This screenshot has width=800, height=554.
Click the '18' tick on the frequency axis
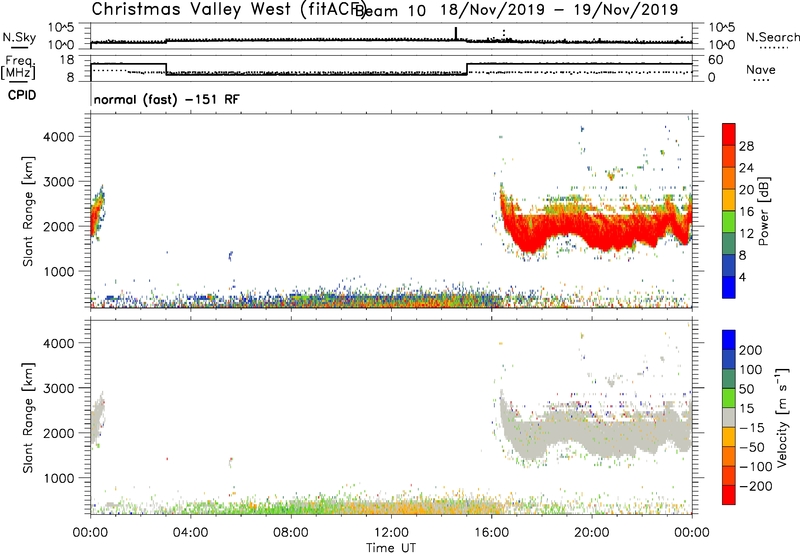tap(67, 60)
